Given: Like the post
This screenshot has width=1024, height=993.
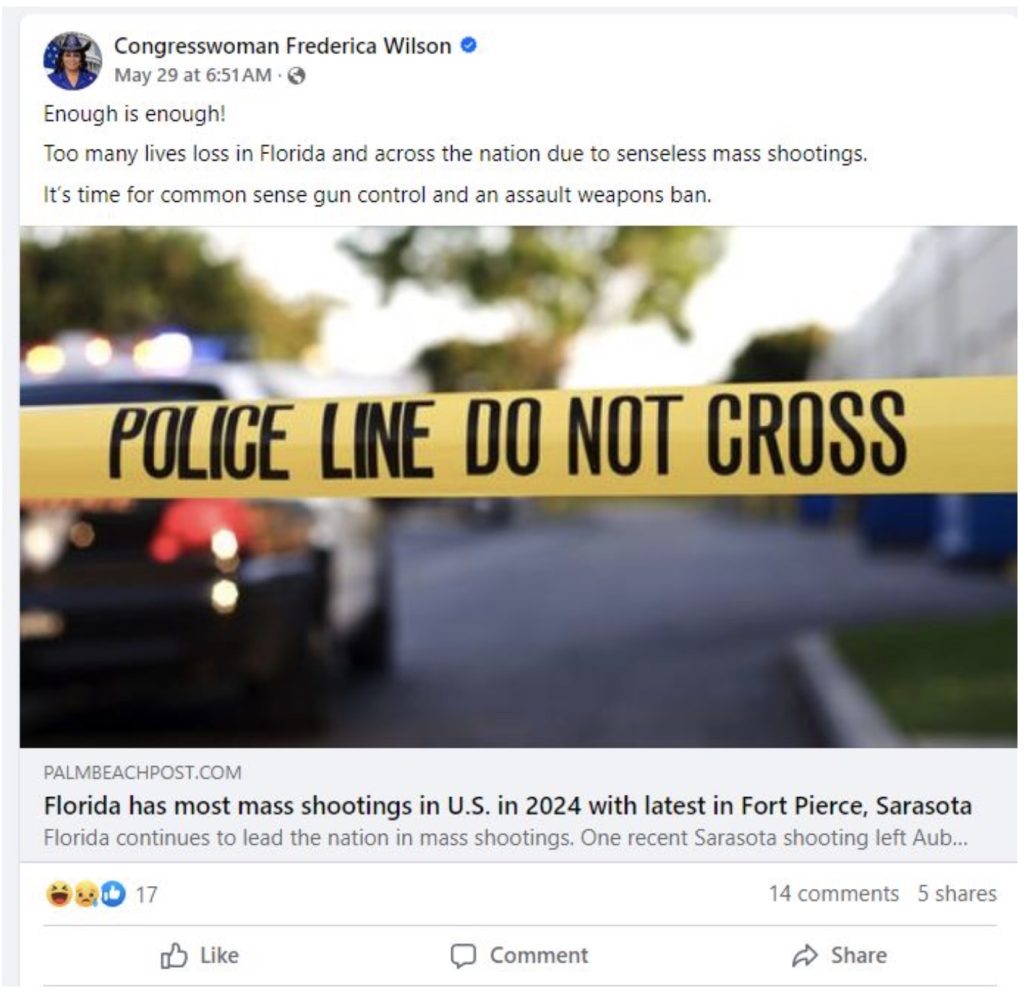Looking at the screenshot, I should click(x=200, y=956).
